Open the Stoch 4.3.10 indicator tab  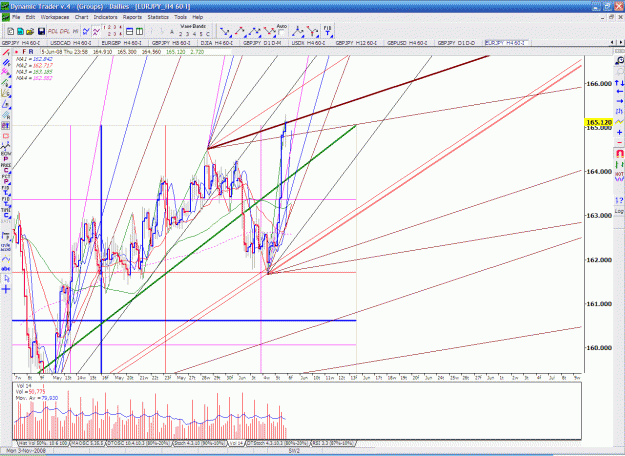[x=199, y=443]
